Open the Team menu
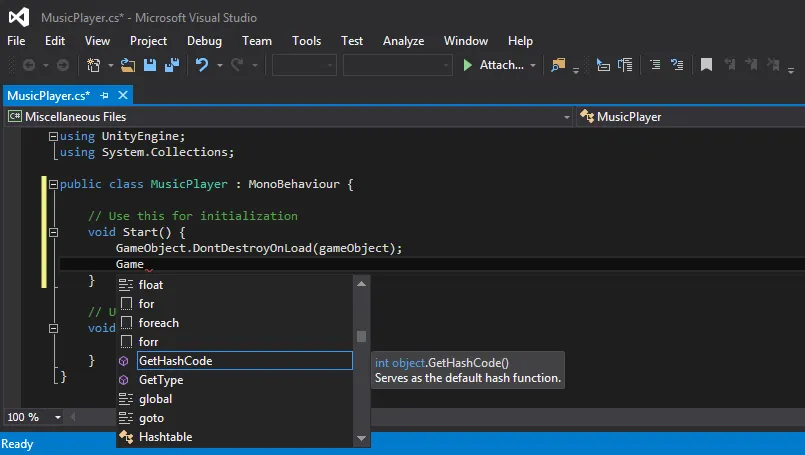The width and height of the screenshot is (805, 455). pyautogui.click(x=257, y=41)
